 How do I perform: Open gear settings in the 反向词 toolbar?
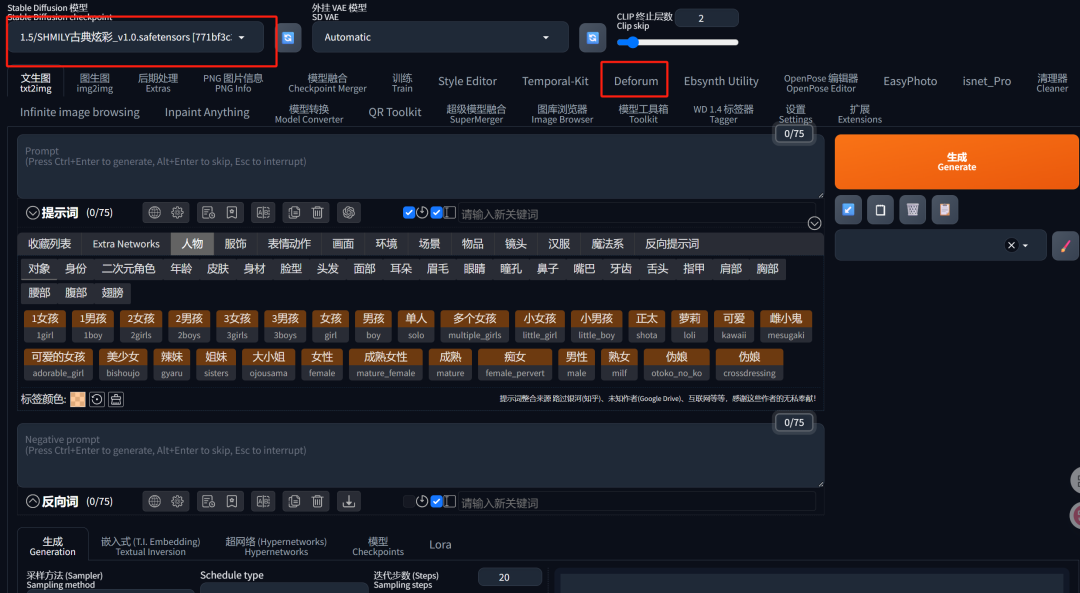pos(178,501)
